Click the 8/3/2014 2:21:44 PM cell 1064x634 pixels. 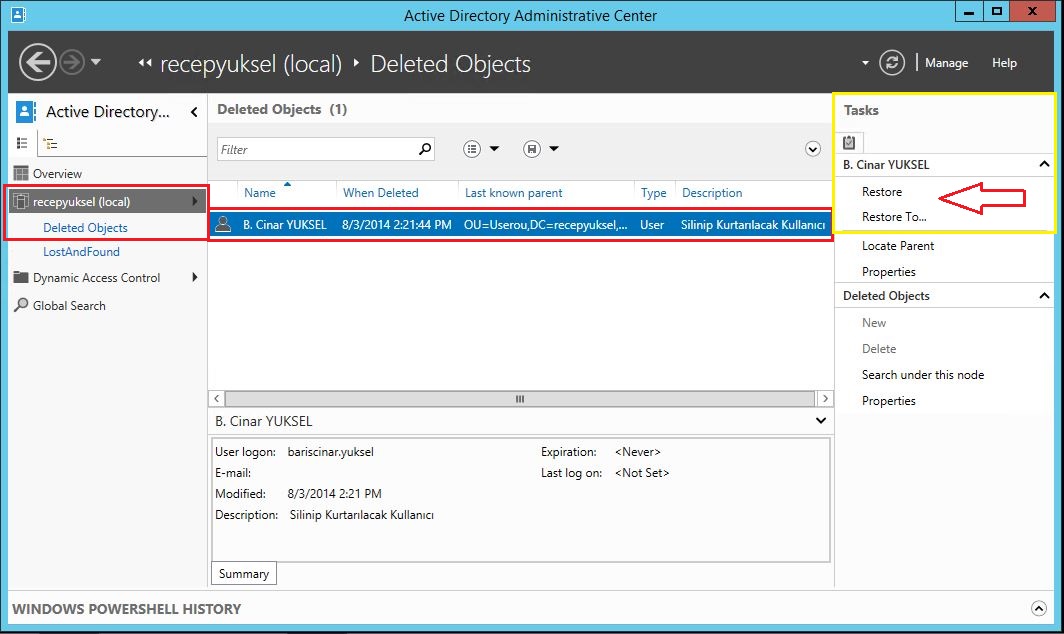coord(396,225)
